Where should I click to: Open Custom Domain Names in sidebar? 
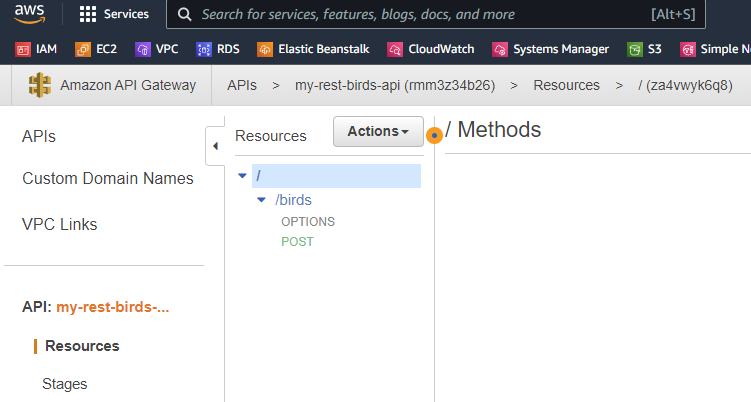(x=108, y=178)
